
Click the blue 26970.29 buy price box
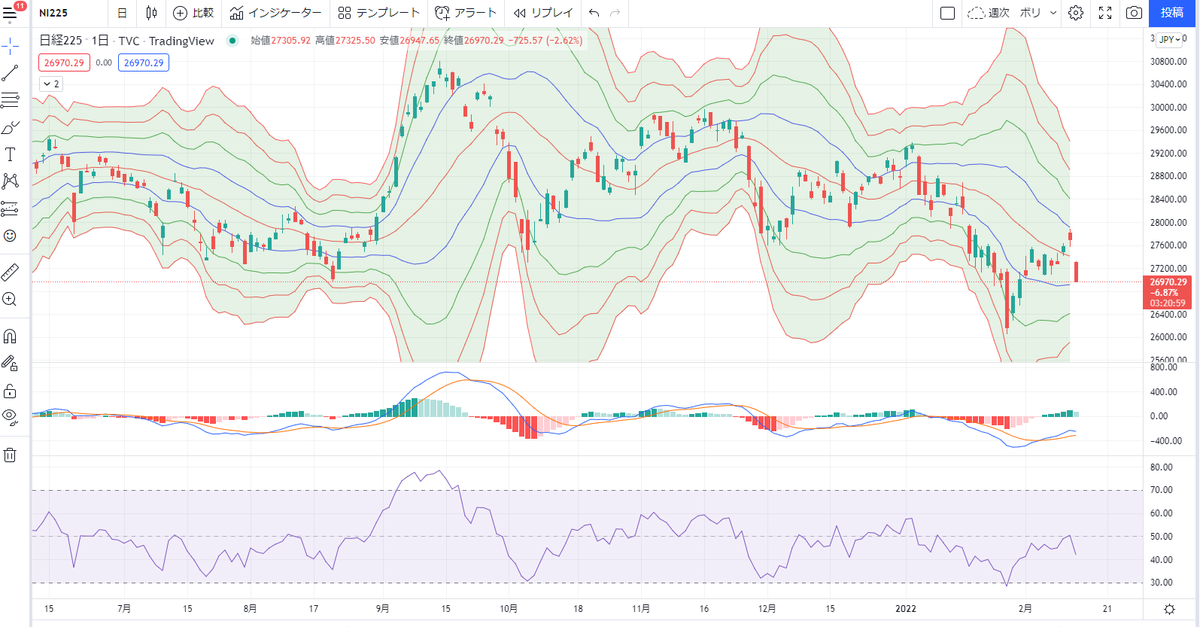pyautogui.click(x=144, y=62)
